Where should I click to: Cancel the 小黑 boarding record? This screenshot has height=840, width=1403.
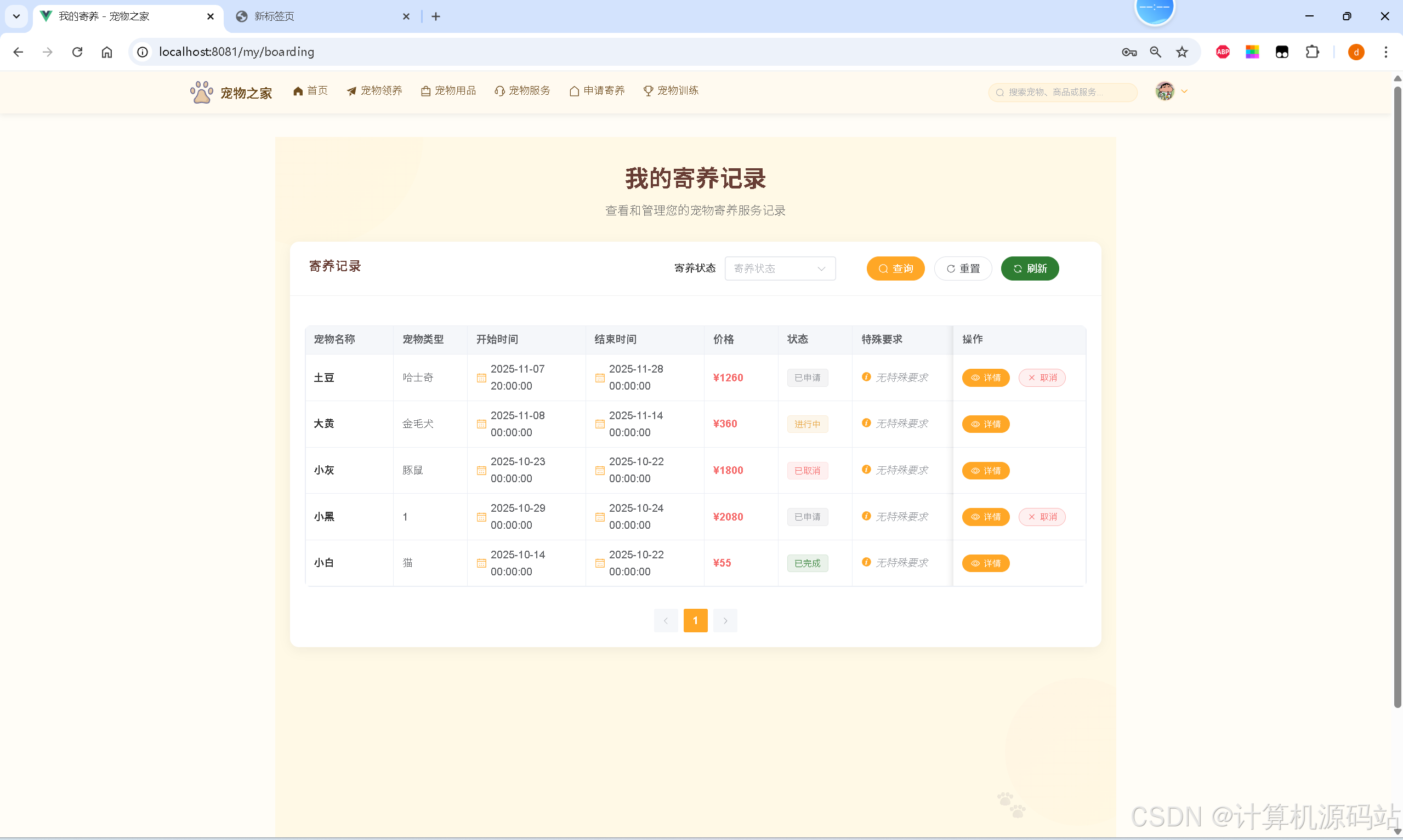coord(1042,517)
